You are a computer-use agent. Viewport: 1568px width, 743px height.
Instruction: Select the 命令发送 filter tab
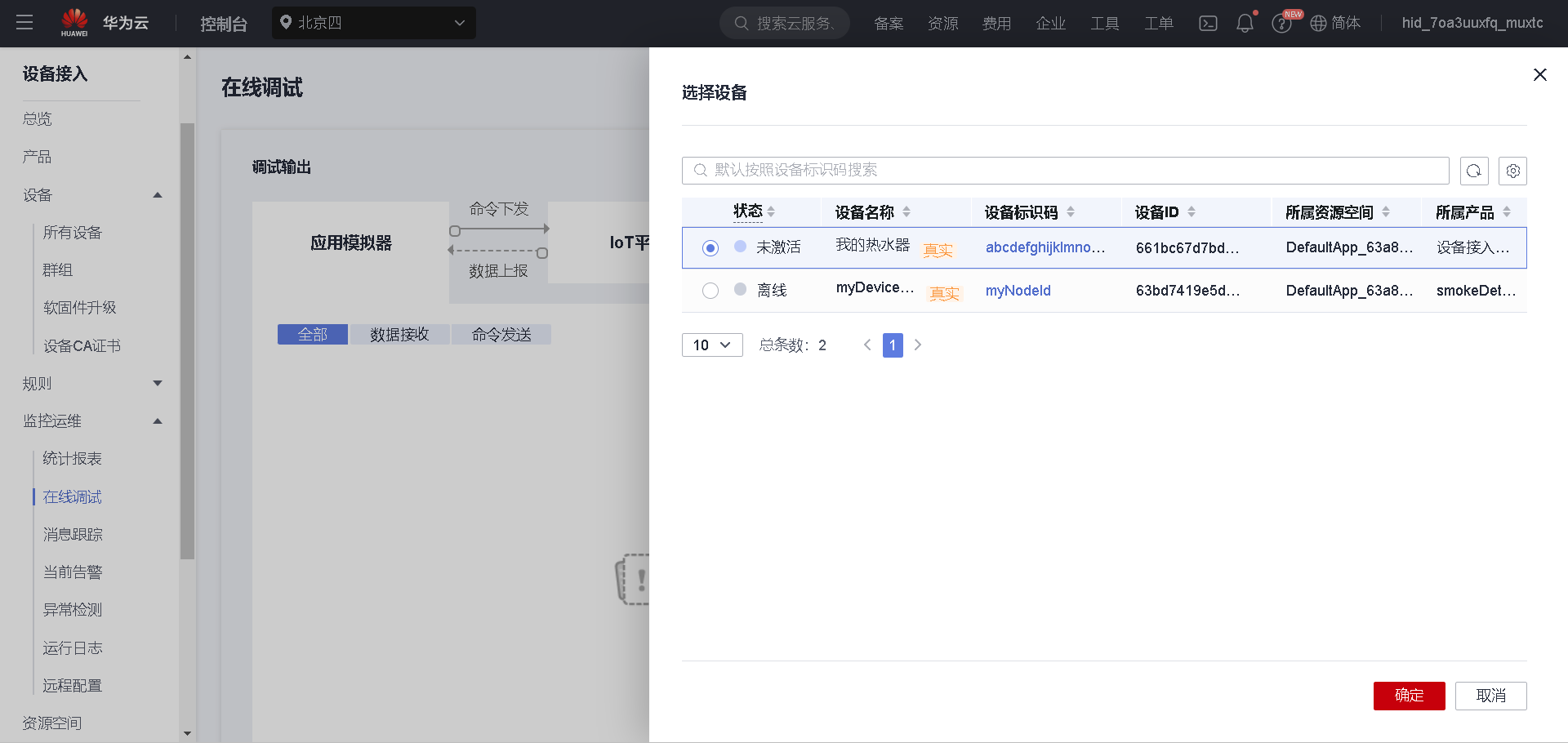pyautogui.click(x=501, y=335)
